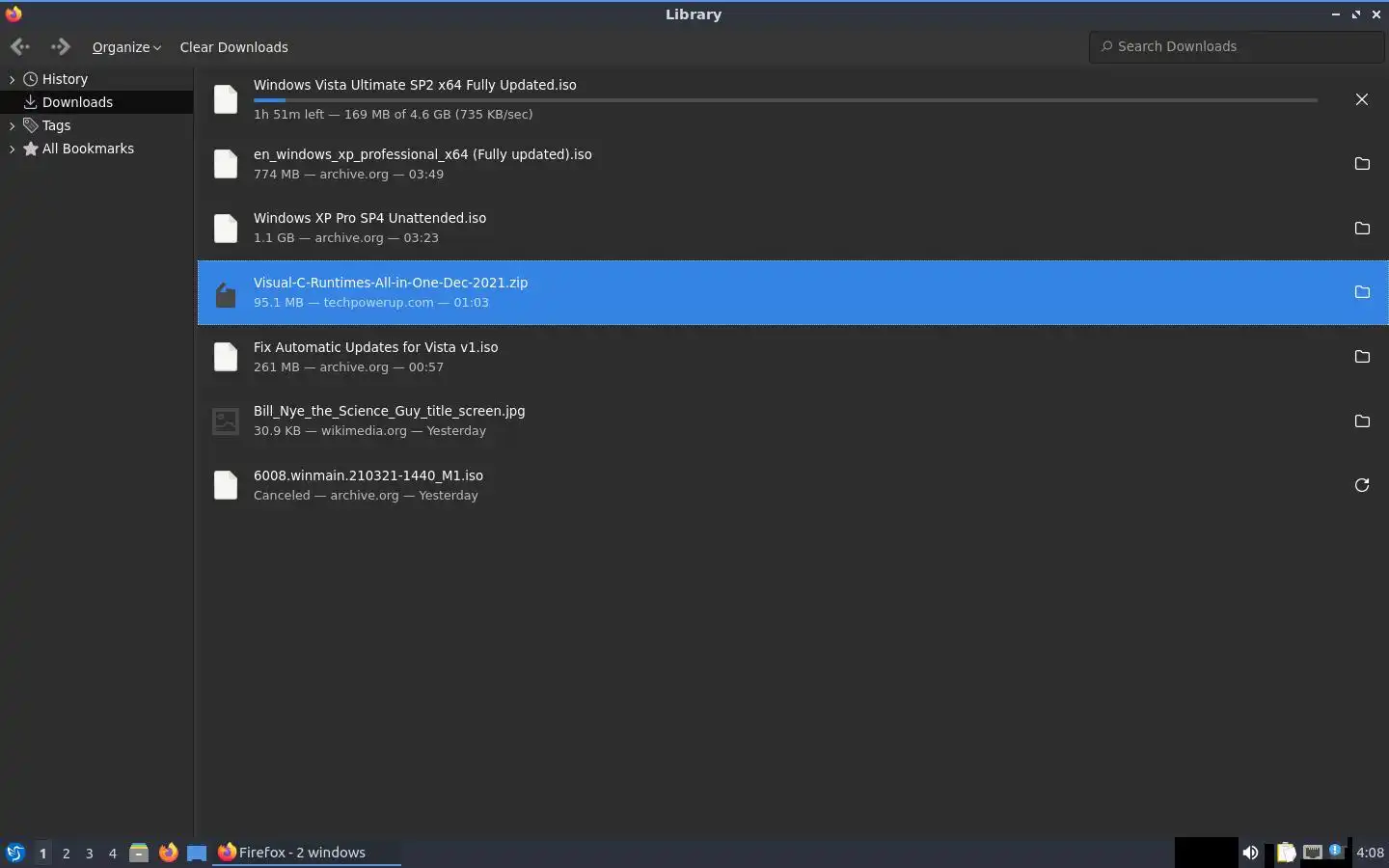Expand the All Bookmarks tree item
This screenshot has width=1389, height=868.
click(12, 149)
